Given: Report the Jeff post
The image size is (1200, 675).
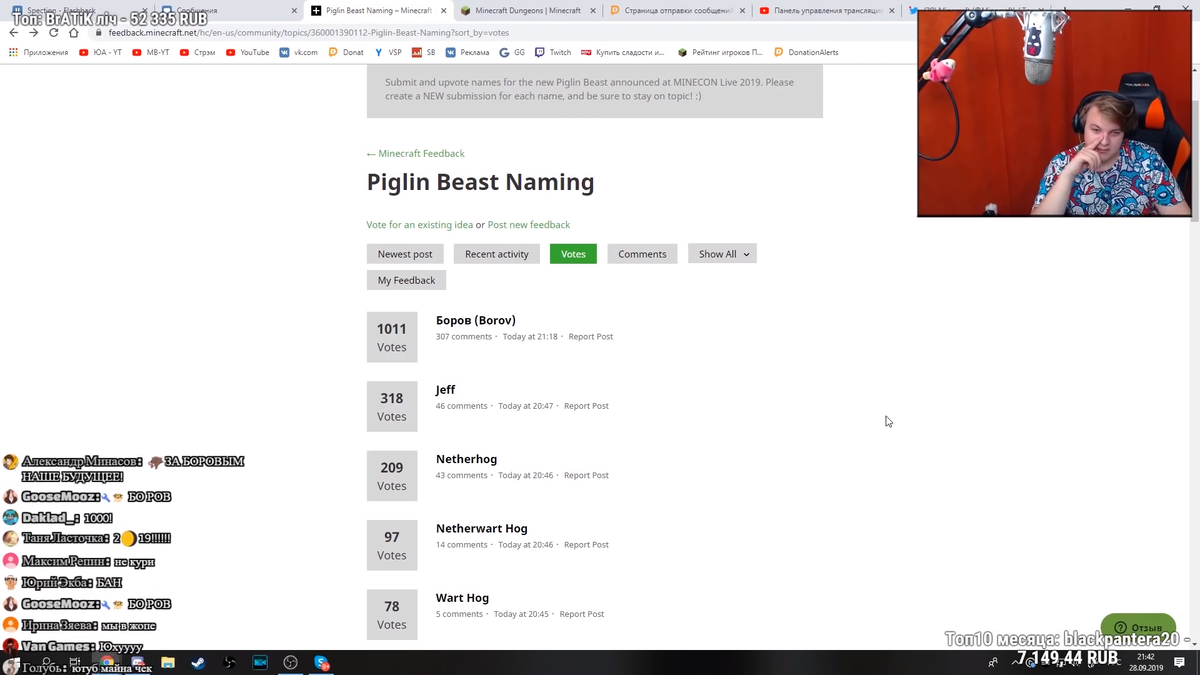Looking at the screenshot, I should pyautogui.click(x=586, y=406).
